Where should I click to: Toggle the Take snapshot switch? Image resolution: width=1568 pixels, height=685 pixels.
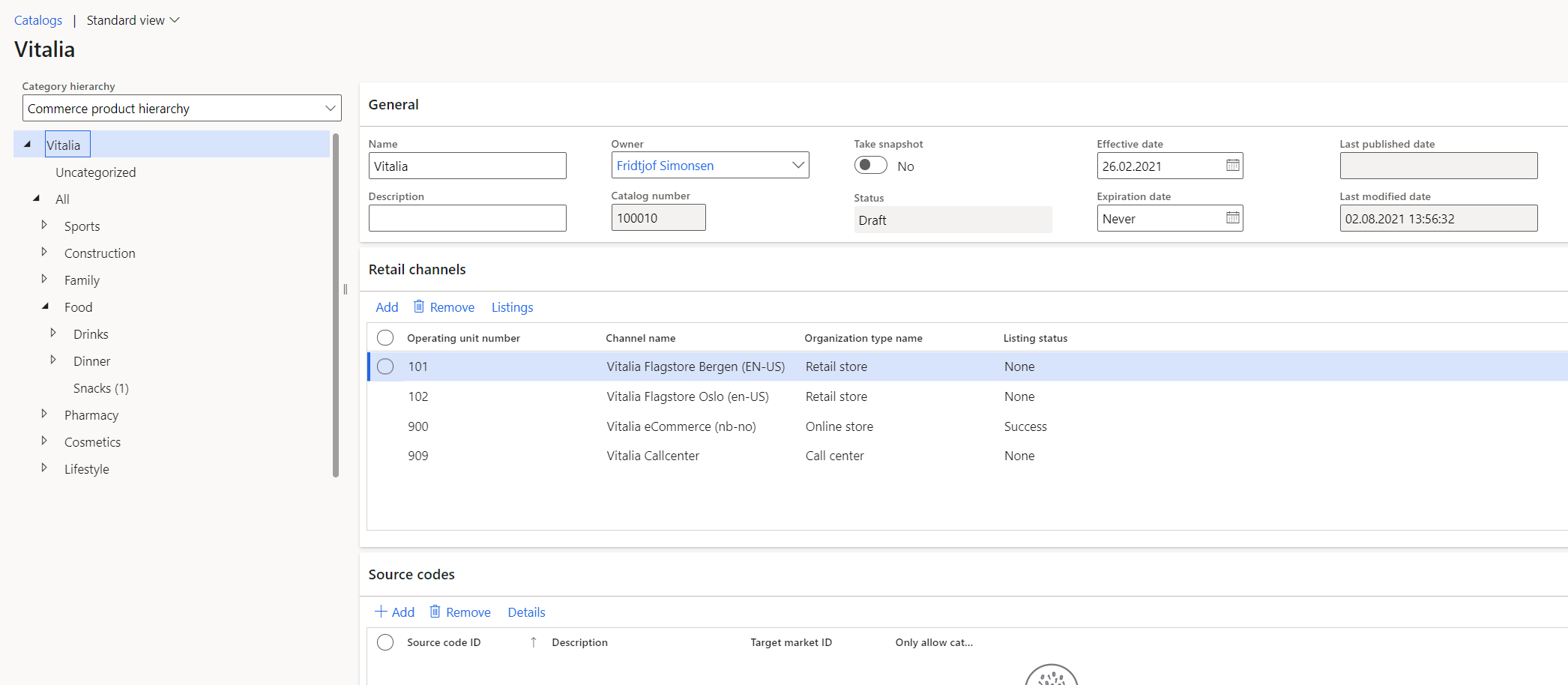(871, 165)
